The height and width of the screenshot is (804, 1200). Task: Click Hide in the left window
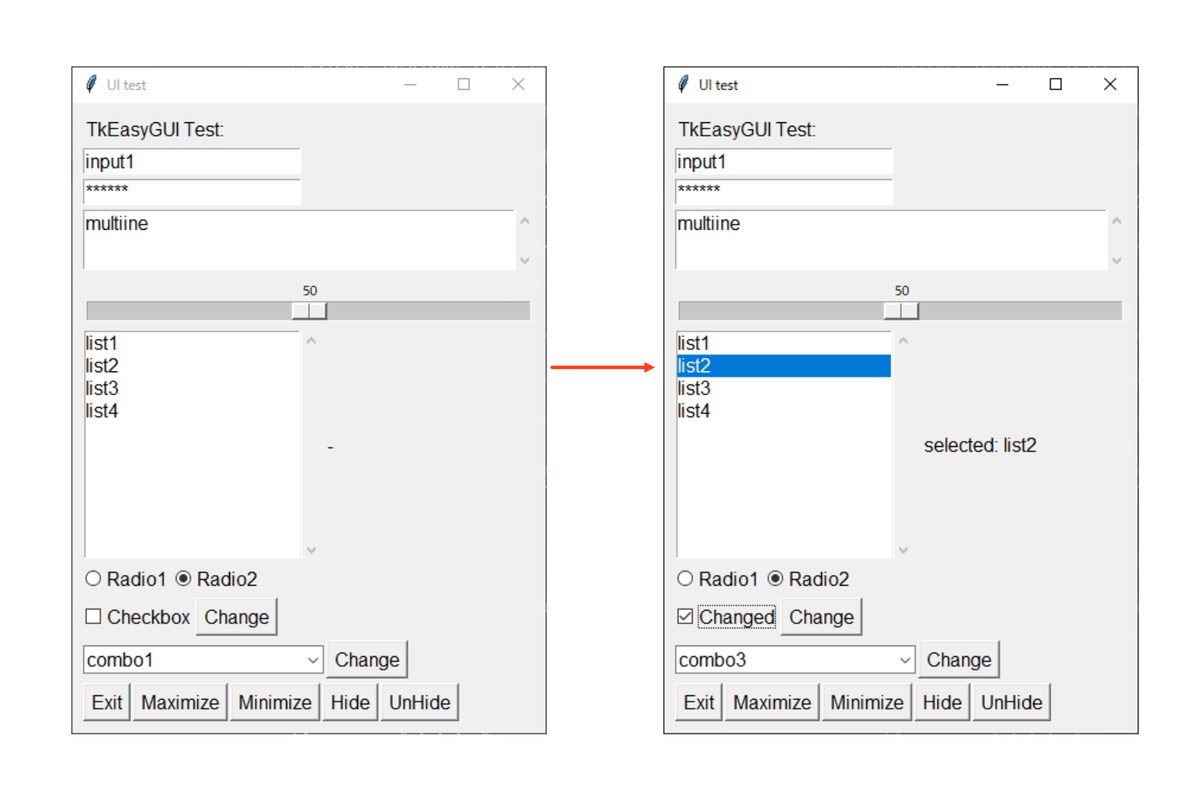(350, 702)
